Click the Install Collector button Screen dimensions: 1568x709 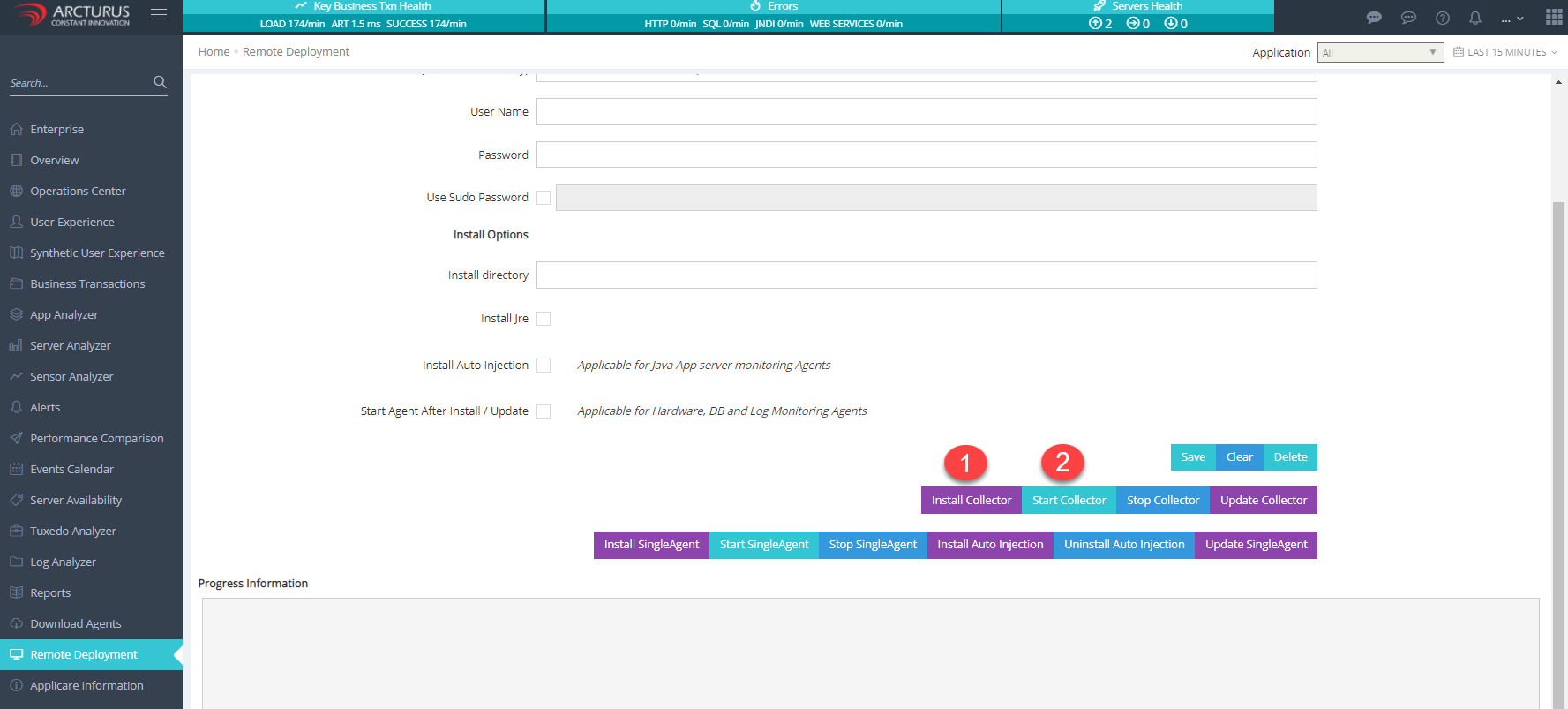tap(972, 501)
